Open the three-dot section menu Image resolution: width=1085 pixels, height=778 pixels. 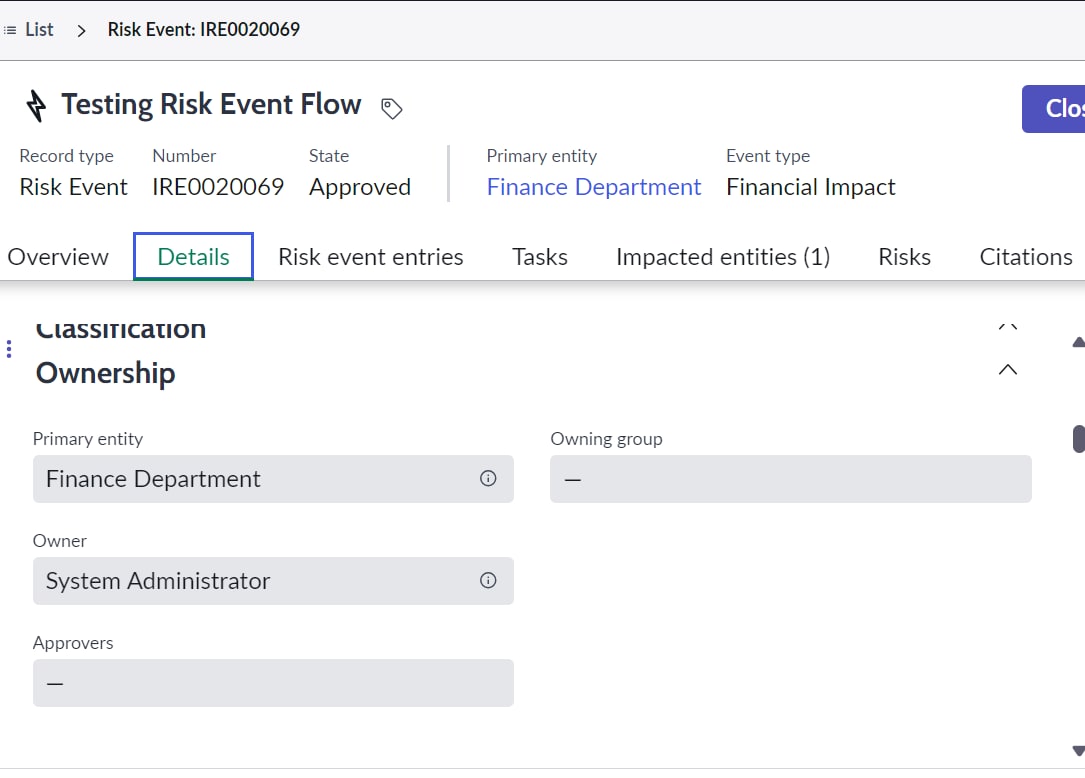coord(9,349)
